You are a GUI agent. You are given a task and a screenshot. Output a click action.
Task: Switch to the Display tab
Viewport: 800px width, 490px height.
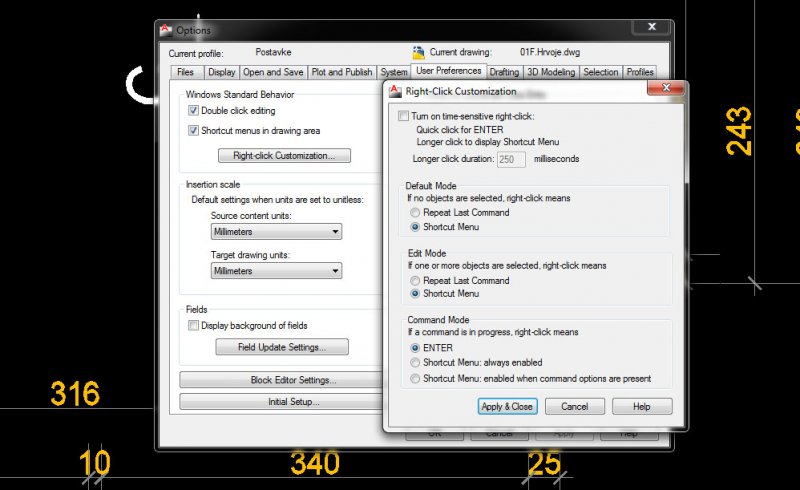click(221, 72)
